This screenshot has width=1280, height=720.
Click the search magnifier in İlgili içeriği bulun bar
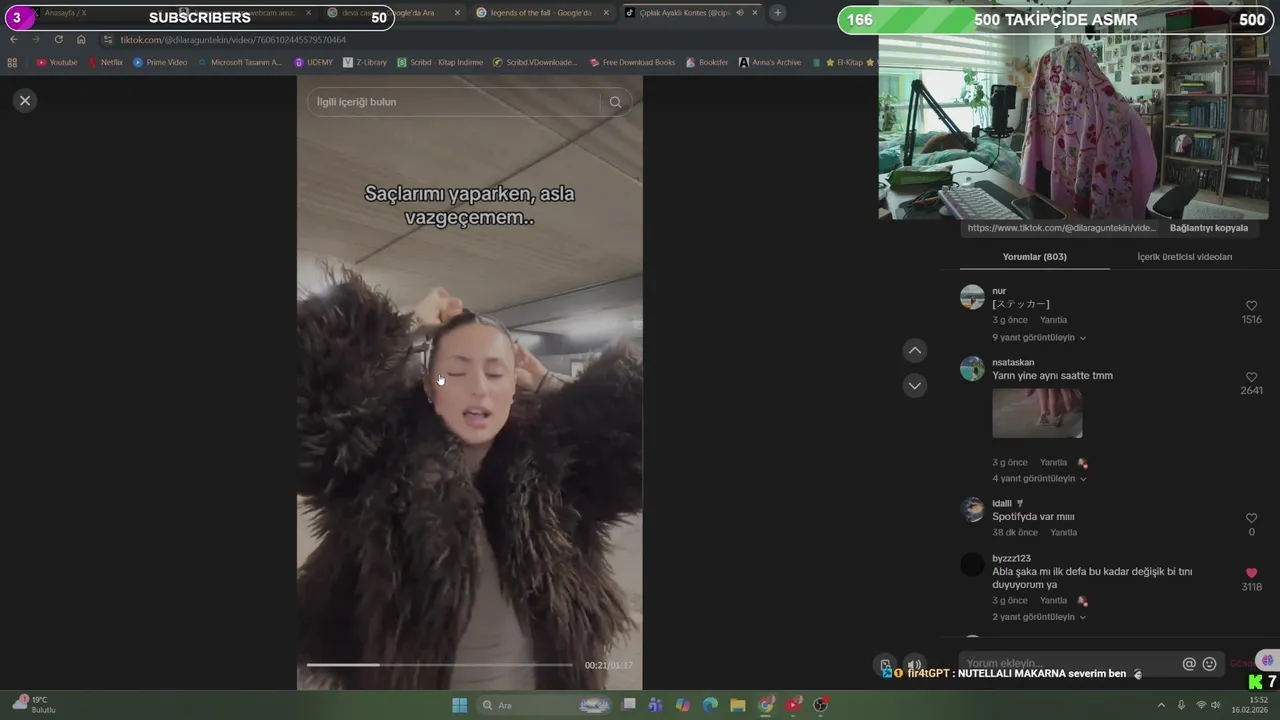click(615, 102)
